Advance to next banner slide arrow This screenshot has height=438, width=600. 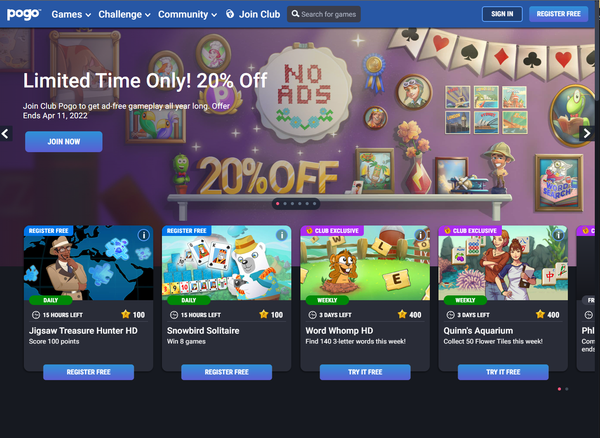pyautogui.click(x=587, y=134)
